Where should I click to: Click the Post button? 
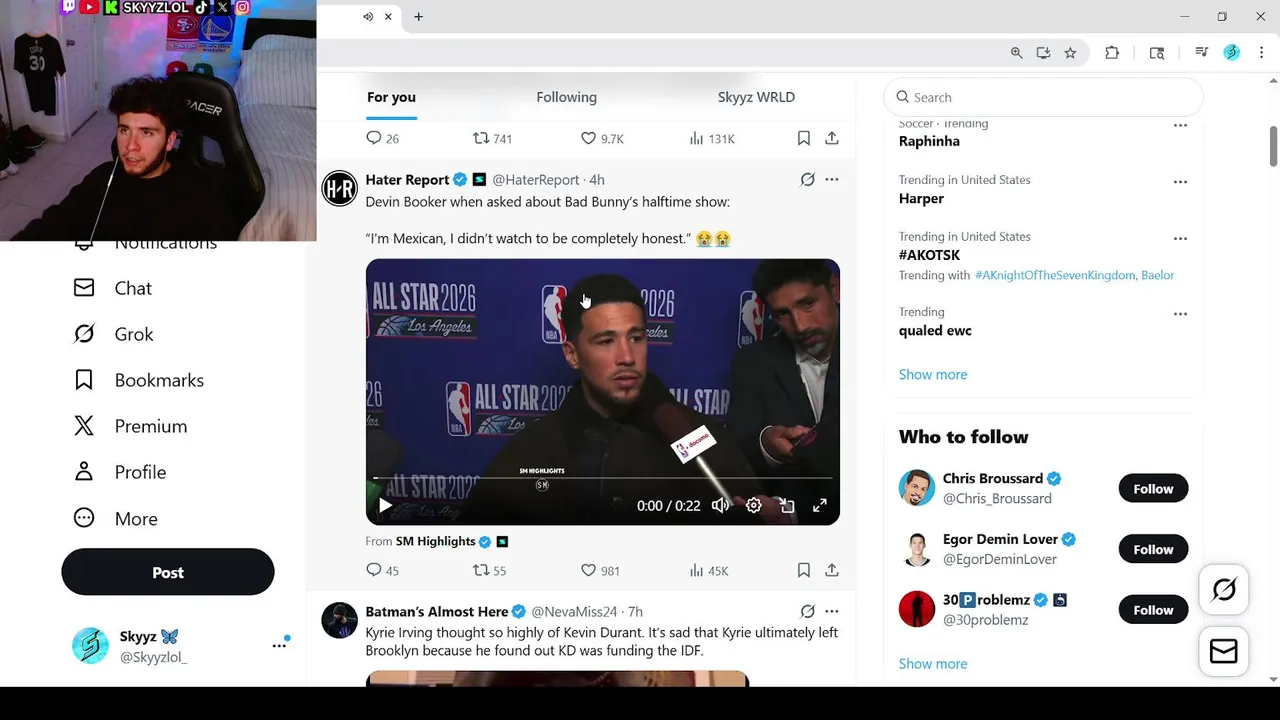point(168,572)
